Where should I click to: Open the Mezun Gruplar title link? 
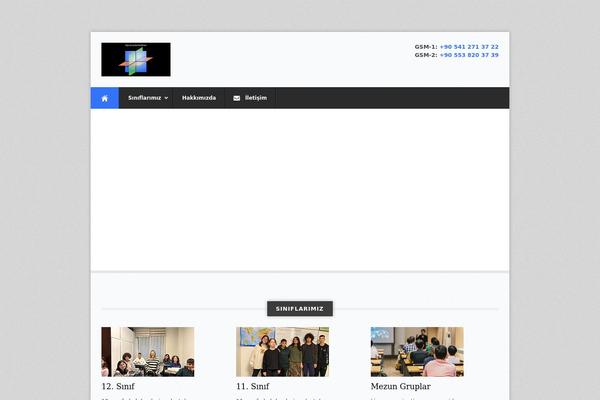(401, 386)
